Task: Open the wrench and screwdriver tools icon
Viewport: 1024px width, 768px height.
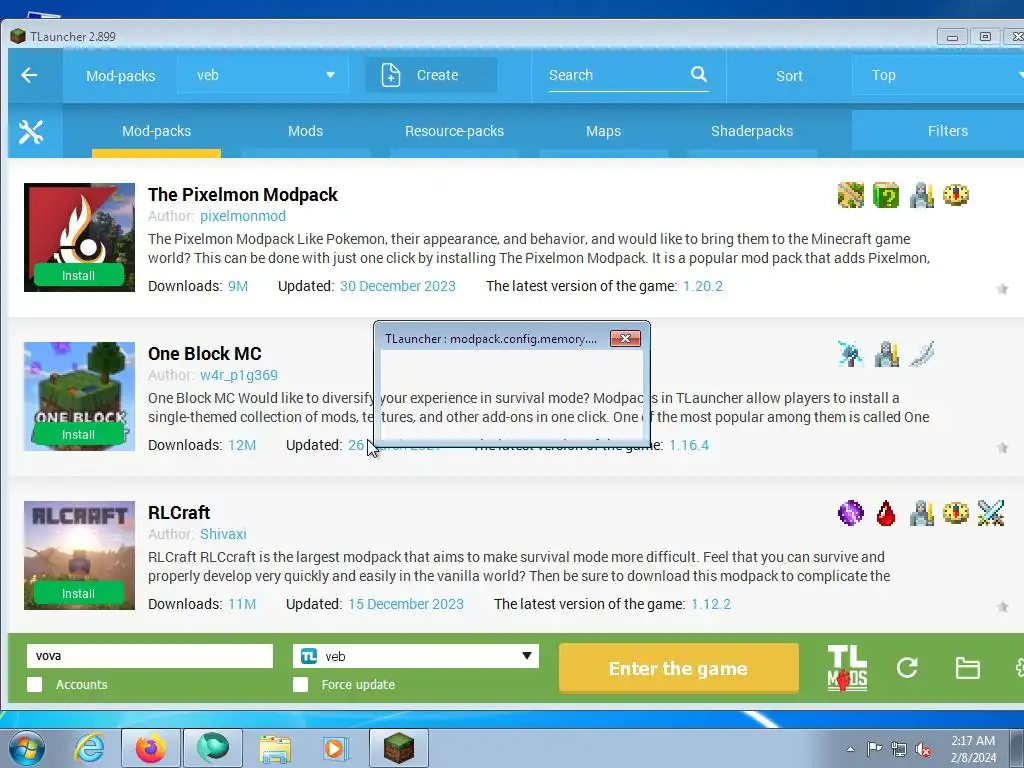Action: pos(31,131)
